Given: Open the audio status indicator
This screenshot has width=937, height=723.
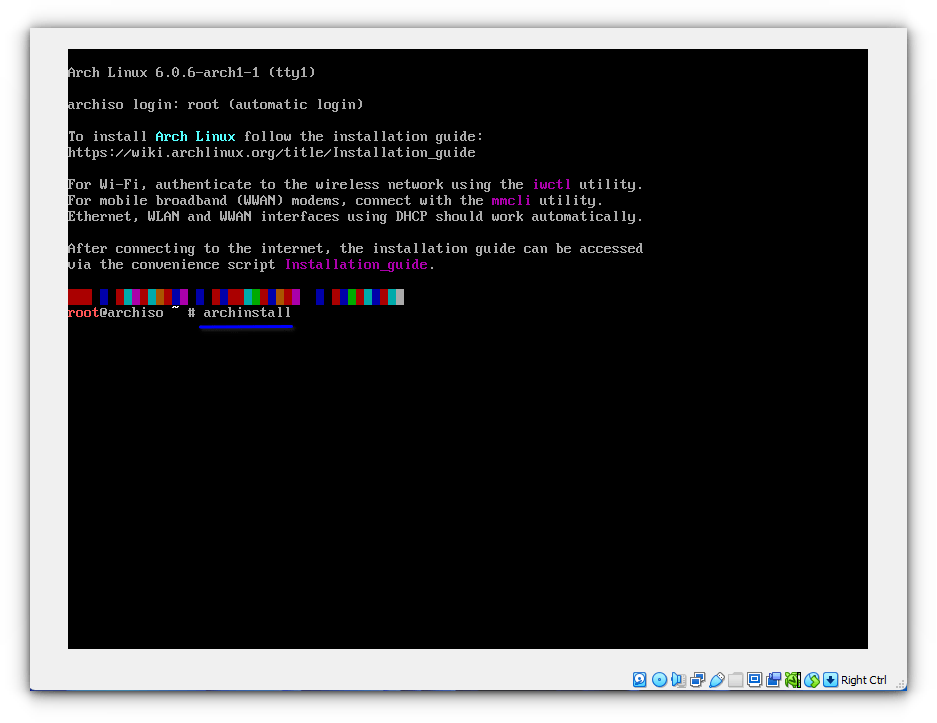Looking at the screenshot, I should pos(680,679).
